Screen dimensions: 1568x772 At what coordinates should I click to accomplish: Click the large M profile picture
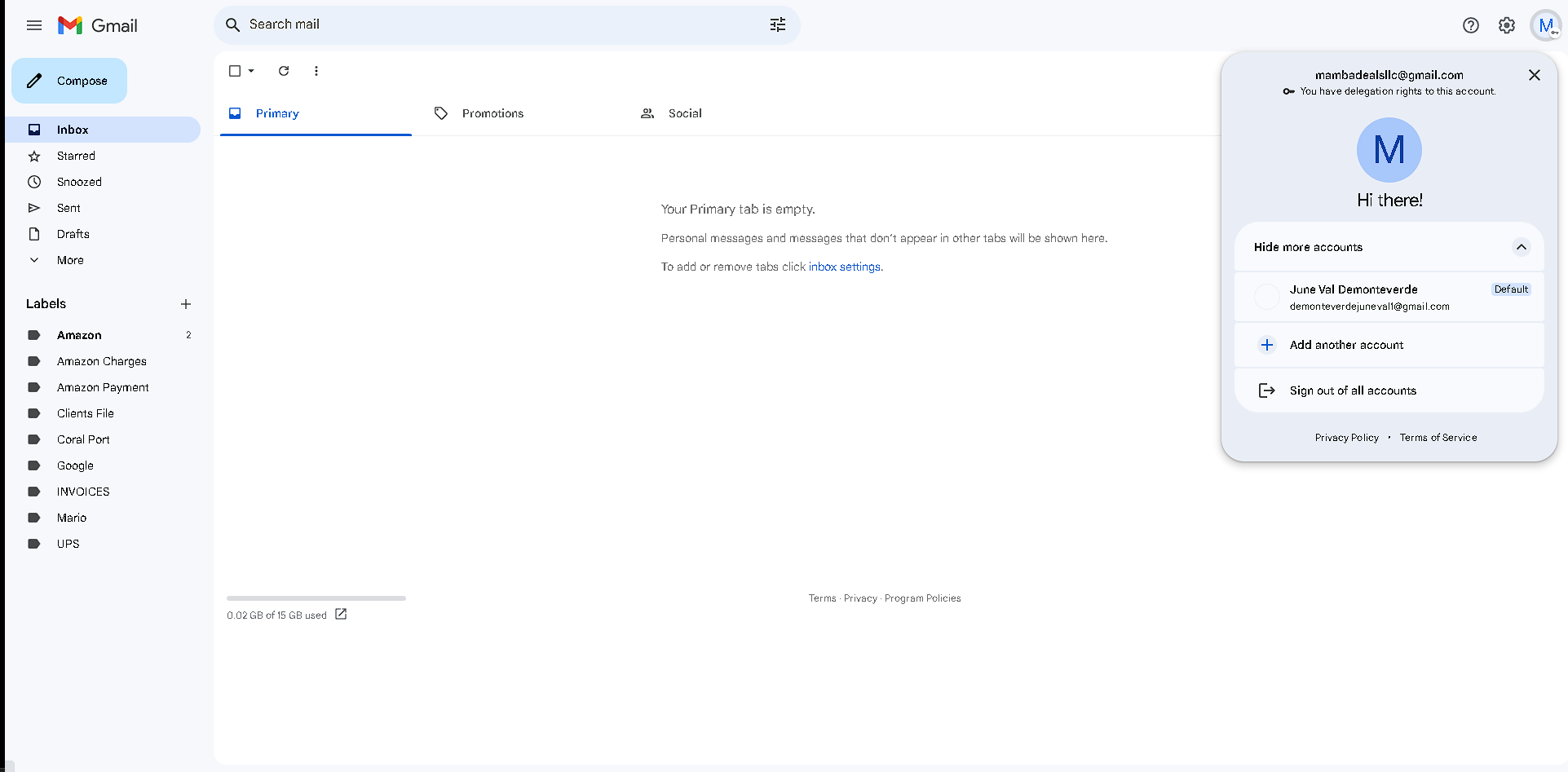coord(1389,150)
